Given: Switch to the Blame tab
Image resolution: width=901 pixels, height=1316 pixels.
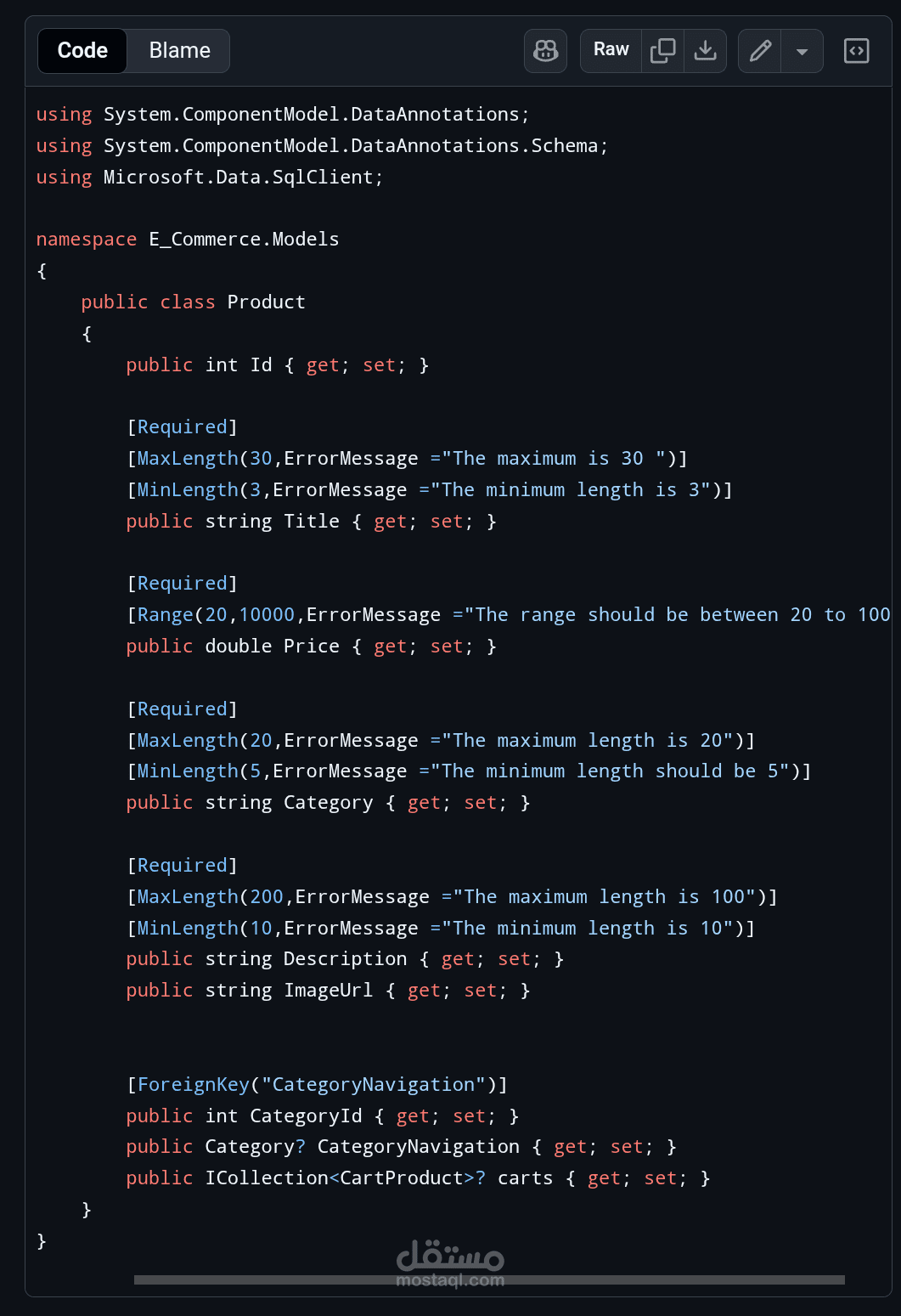Looking at the screenshot, I should tap(179, 51).
